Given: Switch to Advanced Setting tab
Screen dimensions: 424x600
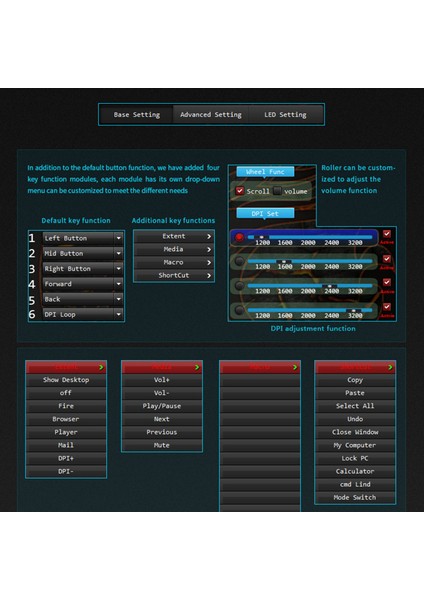Looking at the screenshot, I should pyautogui.click(x=211, y=114).
